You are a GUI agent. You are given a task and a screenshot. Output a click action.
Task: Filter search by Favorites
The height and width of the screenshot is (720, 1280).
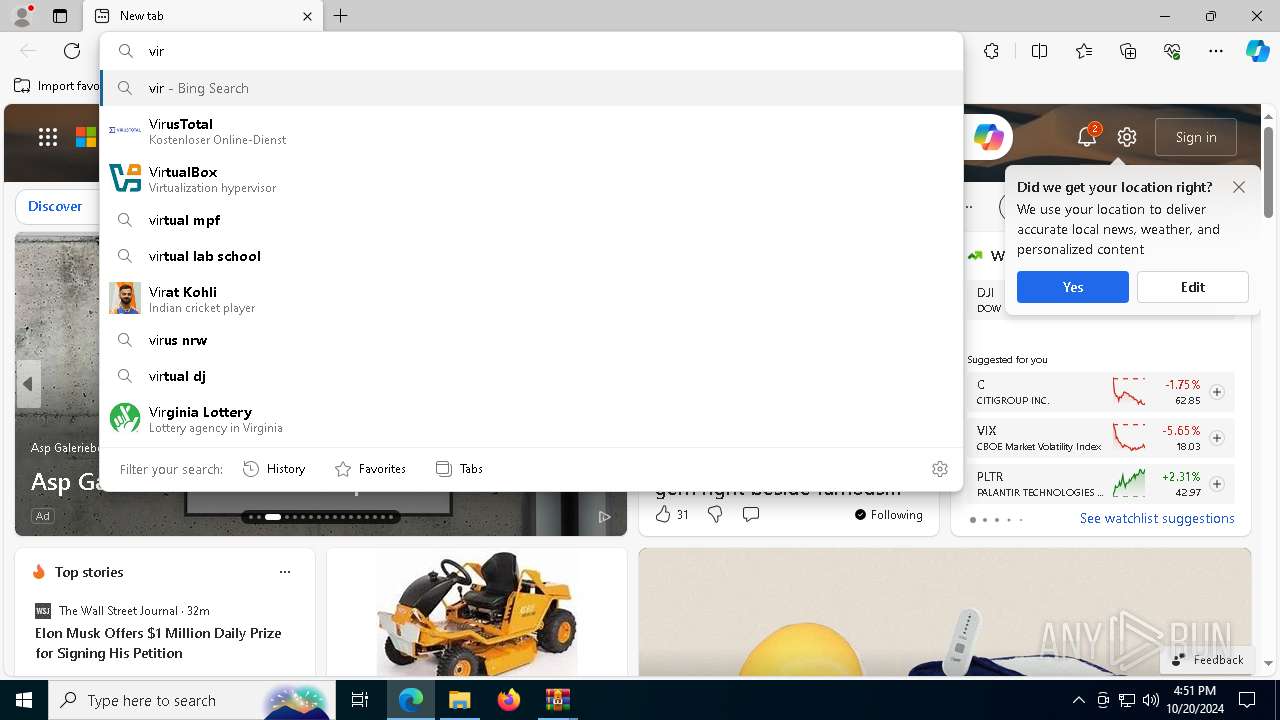coord(370,469)
